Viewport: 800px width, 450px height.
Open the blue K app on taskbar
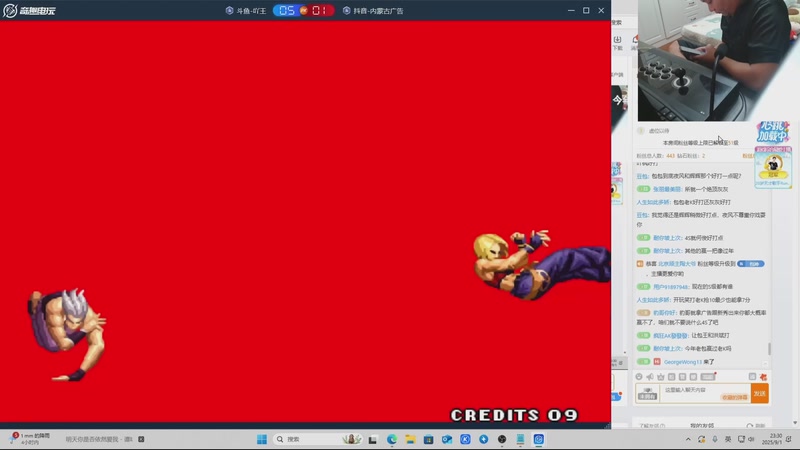(465, 439)
